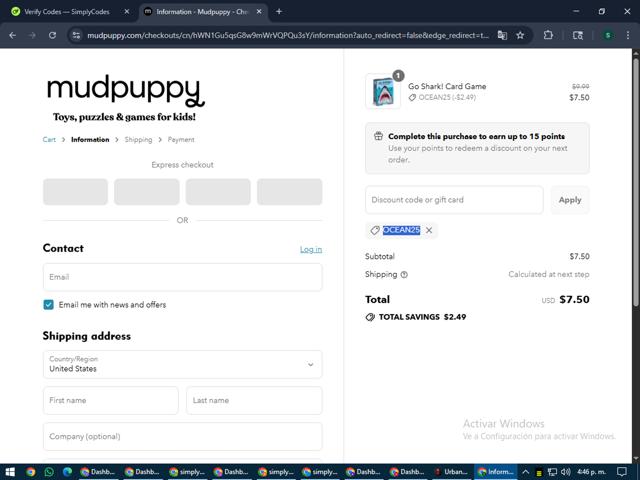Go to Cart breadcrumb link

pyautogui.click(x=49, y=140)
